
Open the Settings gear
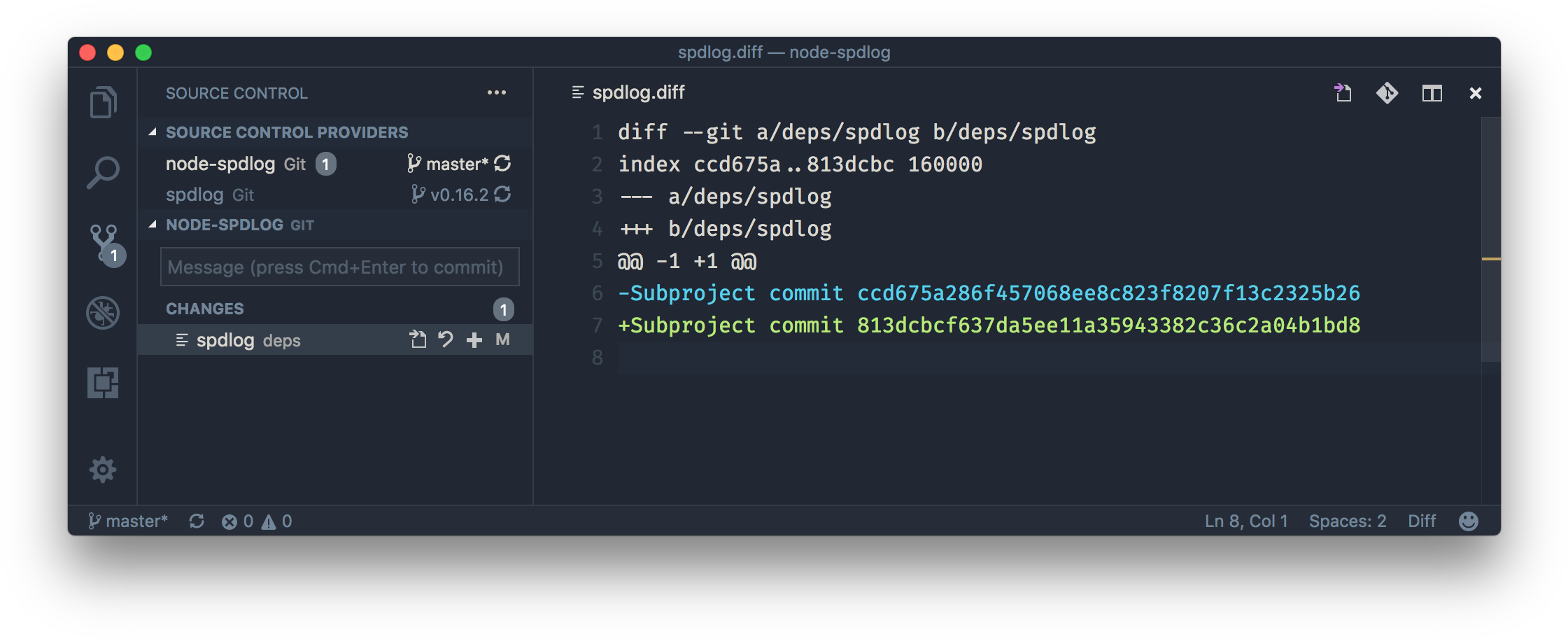coord(103,470)
